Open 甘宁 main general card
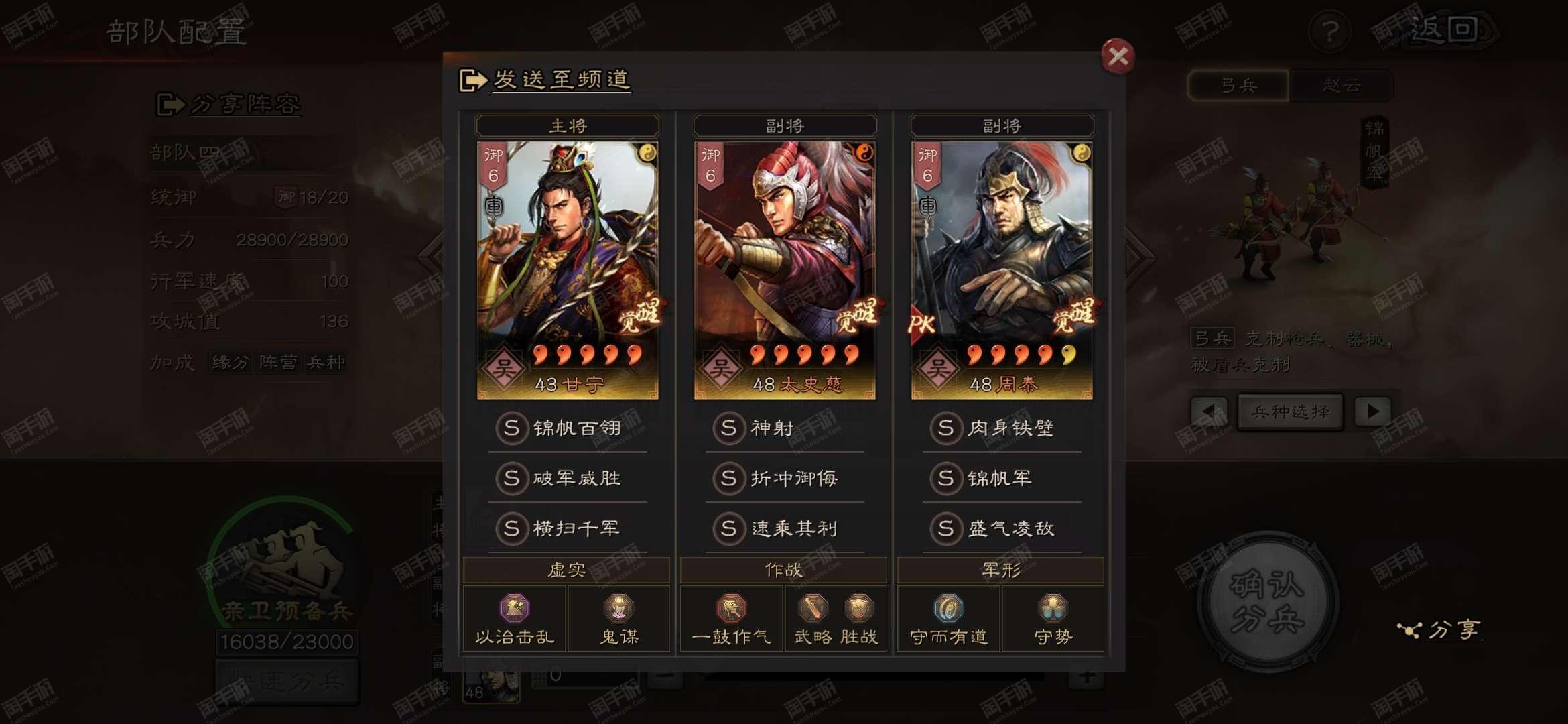 [x=568, y=270]
